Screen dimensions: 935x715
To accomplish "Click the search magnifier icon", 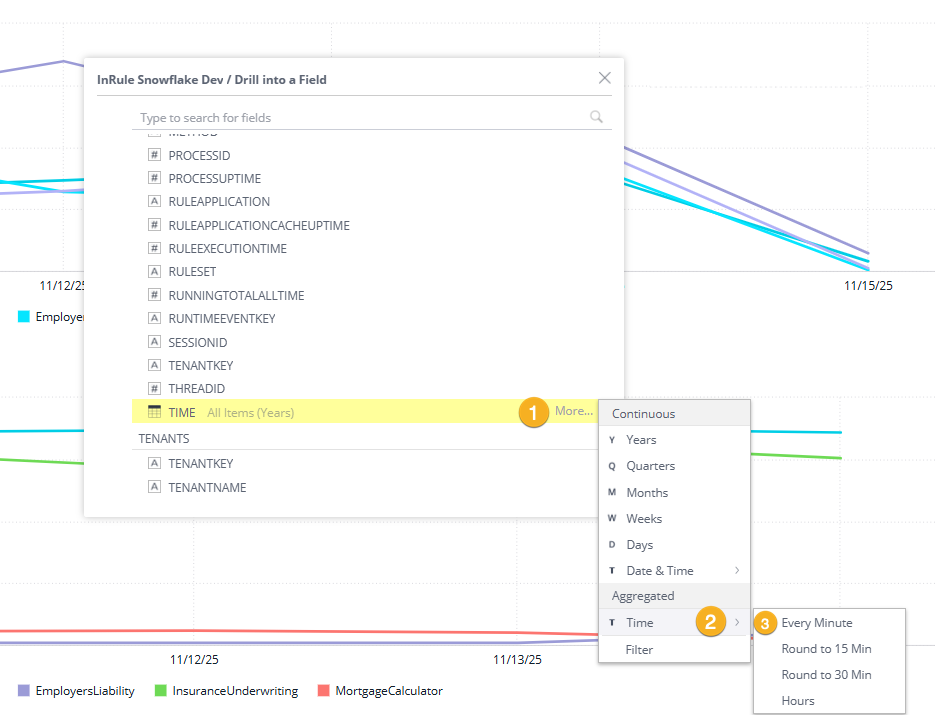I will tap(596, 117).
